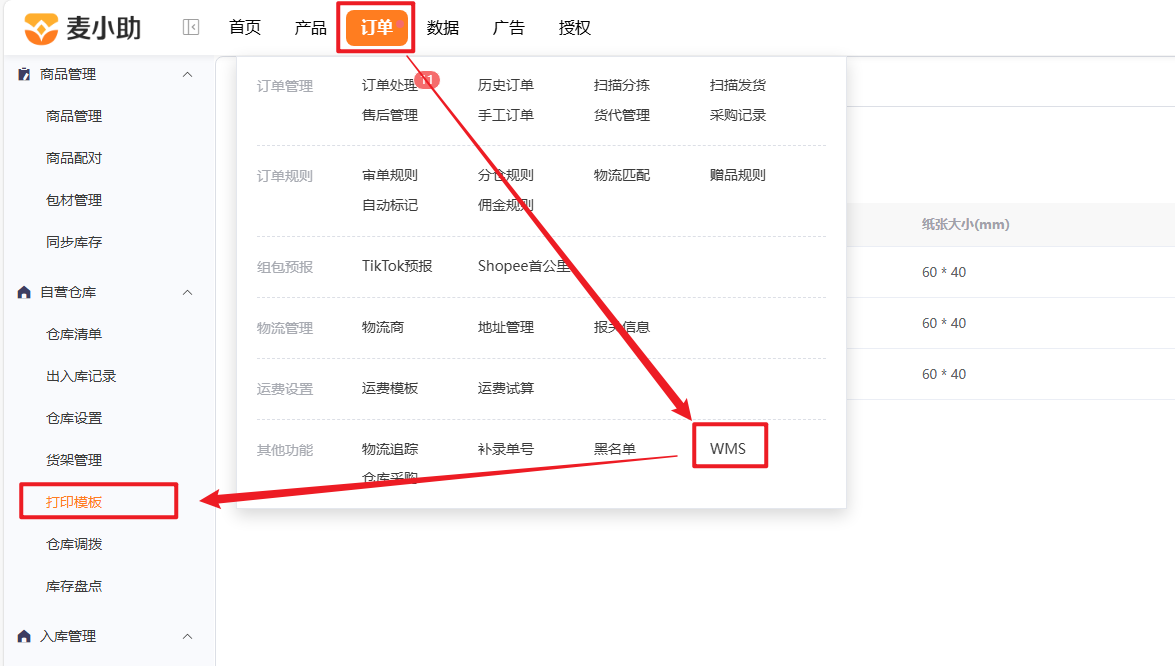Select 仓库设置 in sidebar
Viewport: 1175px width, 666px height.
73,418
